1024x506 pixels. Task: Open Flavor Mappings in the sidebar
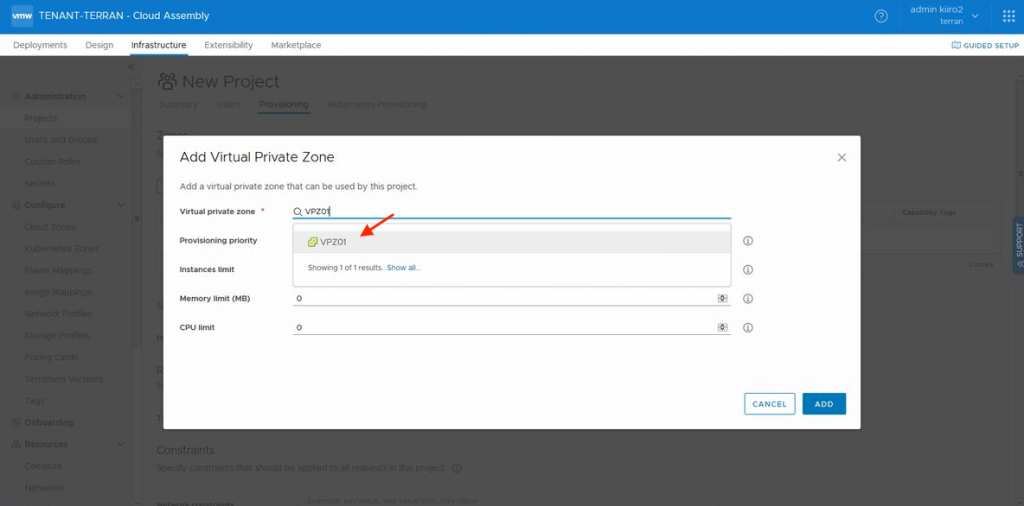pyautogui.click(x=58, y=270)
